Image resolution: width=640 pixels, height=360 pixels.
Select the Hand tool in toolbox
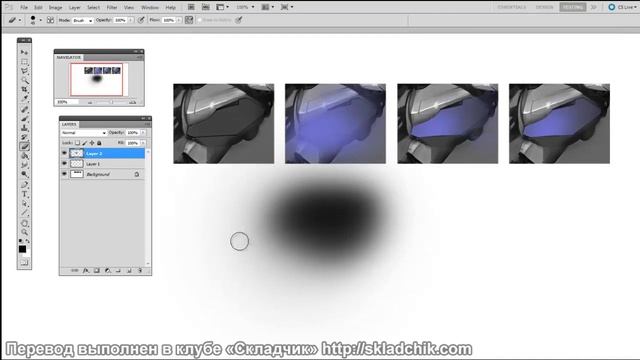click(x=24, y=223)
